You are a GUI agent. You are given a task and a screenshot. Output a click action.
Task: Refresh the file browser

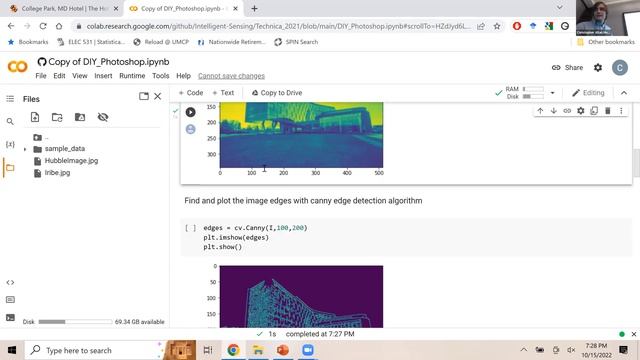(57, 117)
